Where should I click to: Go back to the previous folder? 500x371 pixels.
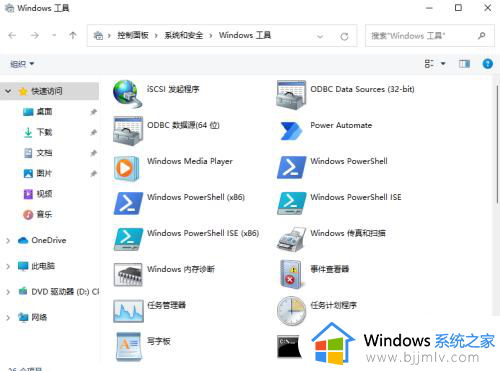click(x=12, y=35)
